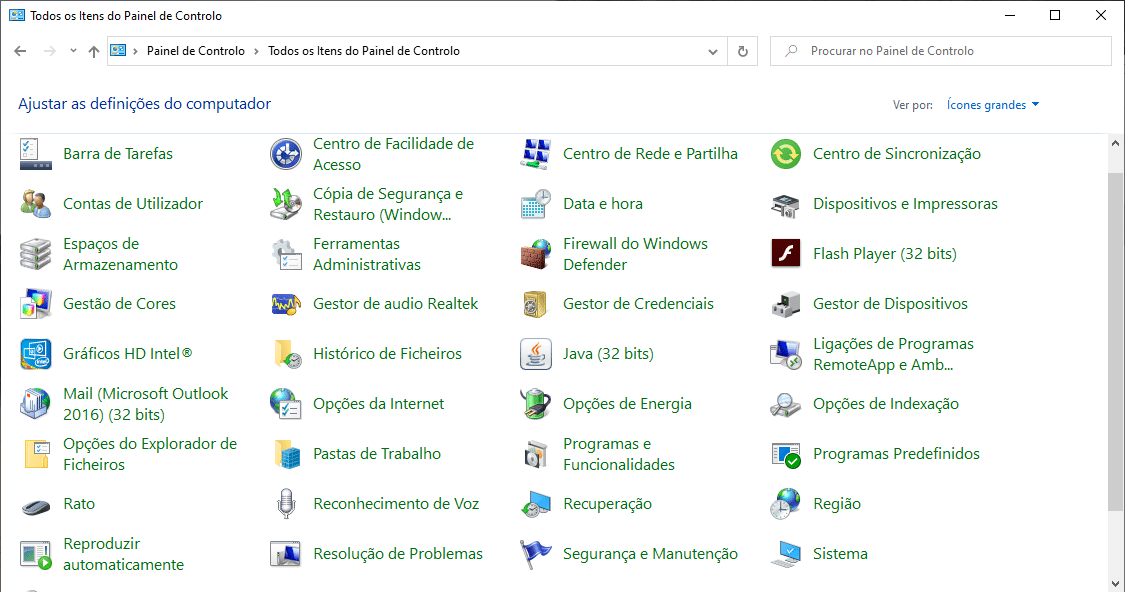Screen dimensions: 1125x594
Task: Click the vertical scrollbar thumb
Action: [x=1116, y=342]
